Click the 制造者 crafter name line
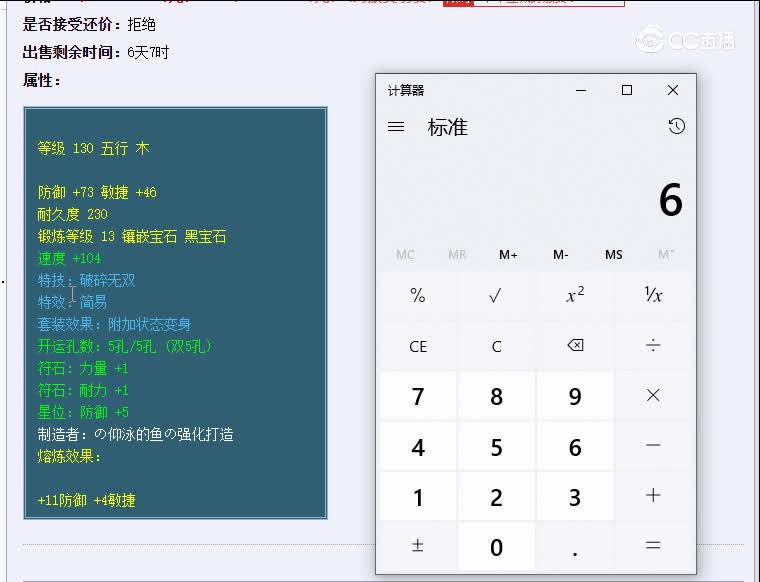 [135, 434]
